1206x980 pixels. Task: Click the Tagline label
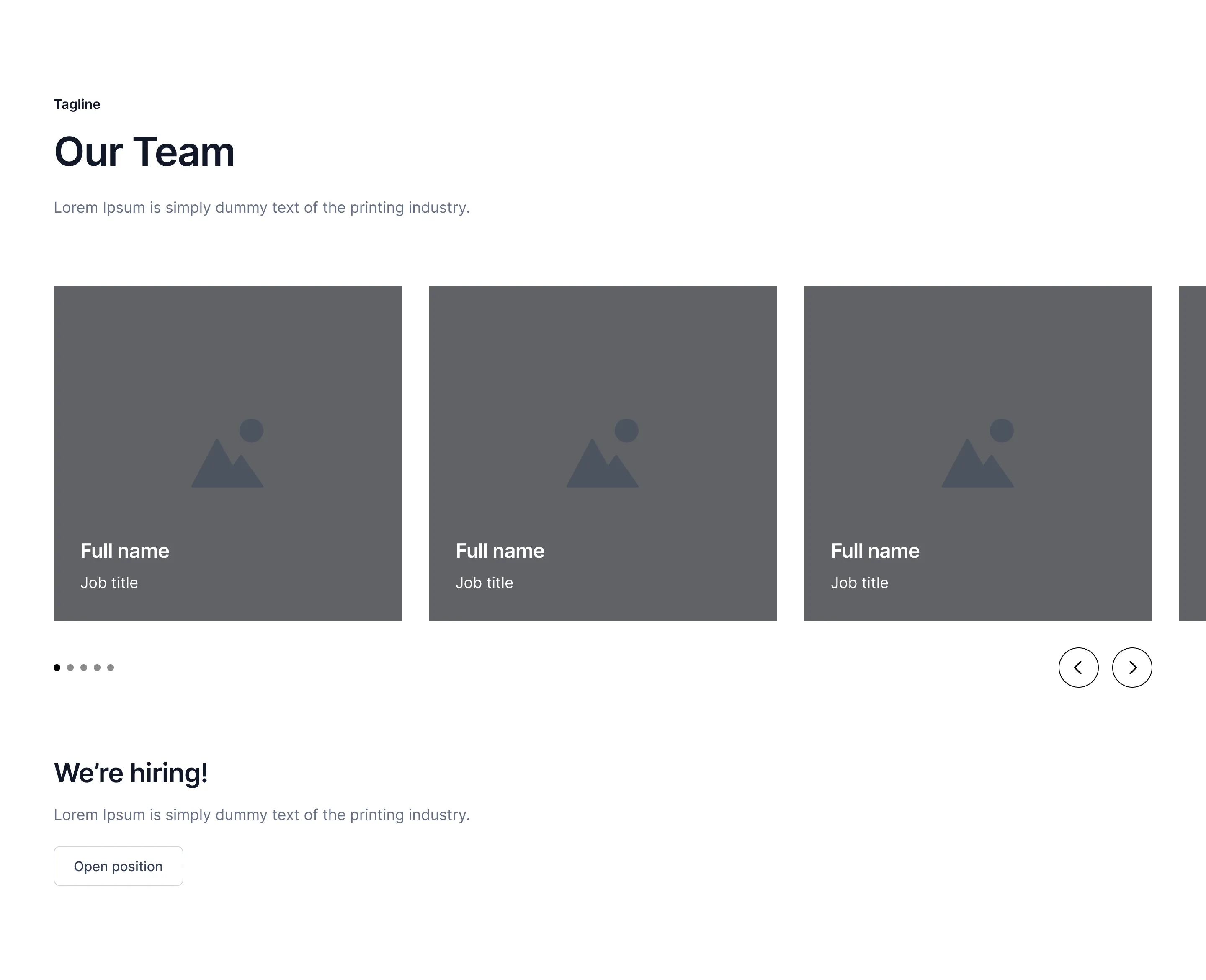pos(77,104)
